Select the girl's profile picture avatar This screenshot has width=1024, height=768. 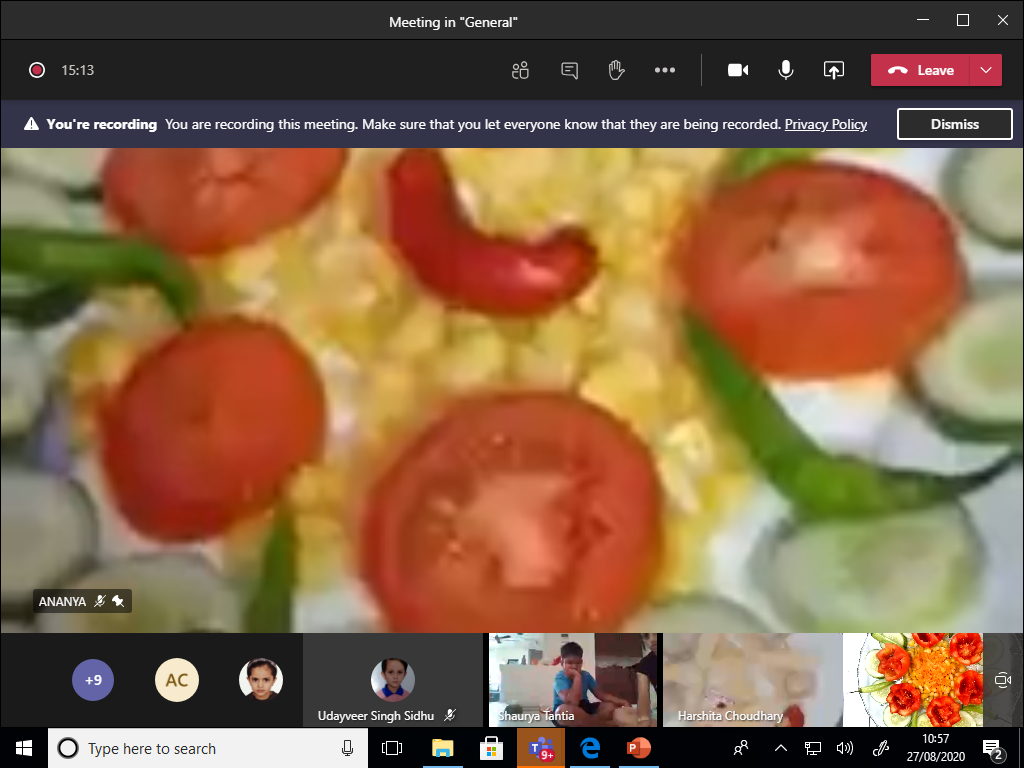click(x=261, y=680)
